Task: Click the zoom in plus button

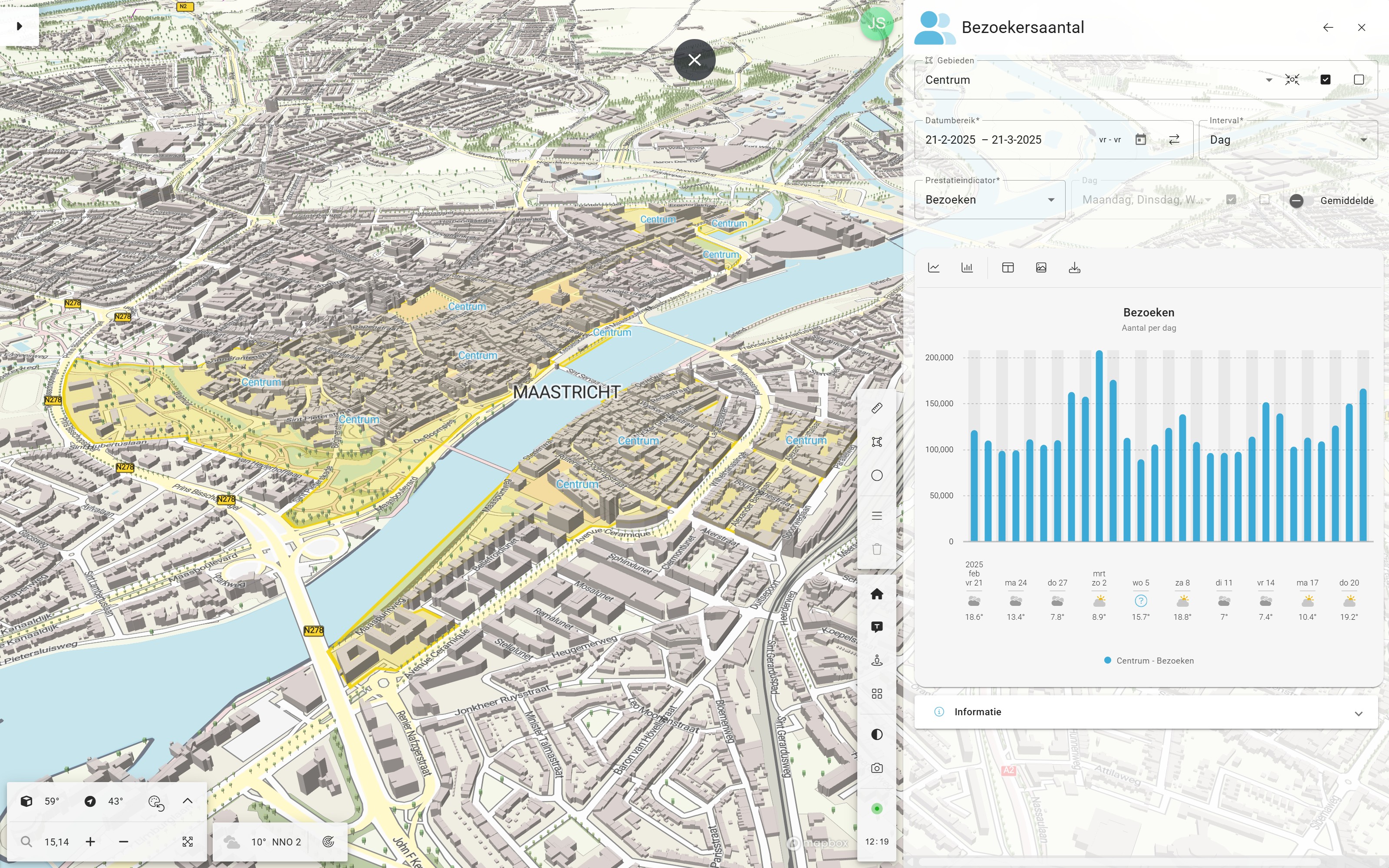Action: click(x=90, y=842)
